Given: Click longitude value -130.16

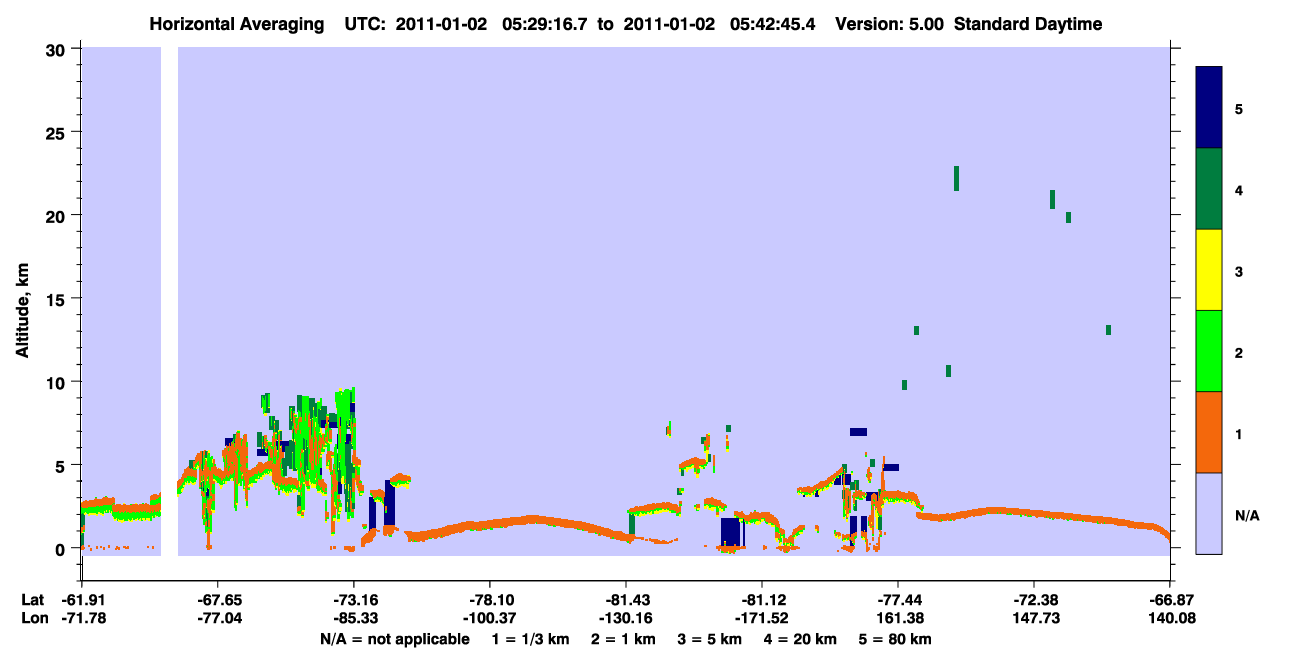Looking at the screenshot, I should [625, 618].
